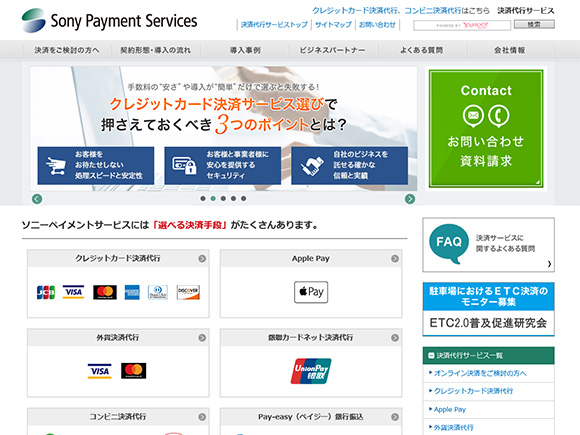Click Apple Pay sidebar link
Image resolution: width=580 pixels, height=435 pixels.
tap(450, 409)
